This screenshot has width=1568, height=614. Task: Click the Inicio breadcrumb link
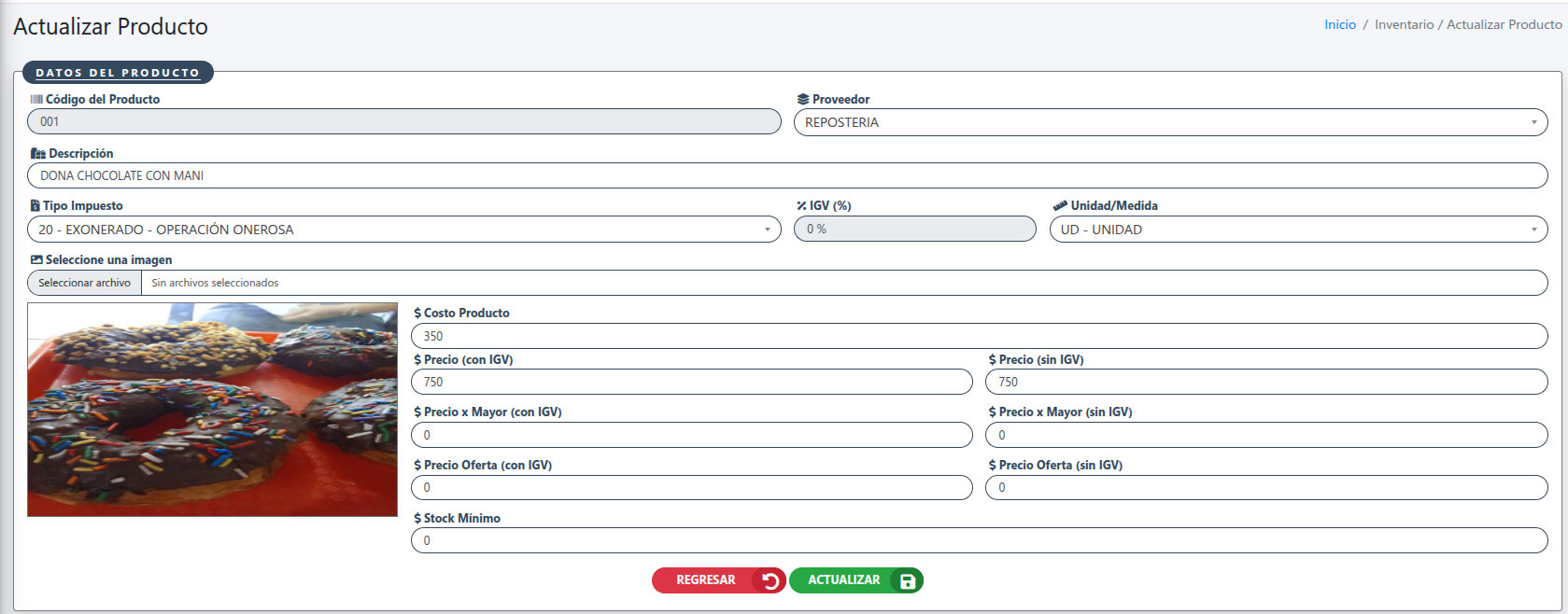point(1340,24)
